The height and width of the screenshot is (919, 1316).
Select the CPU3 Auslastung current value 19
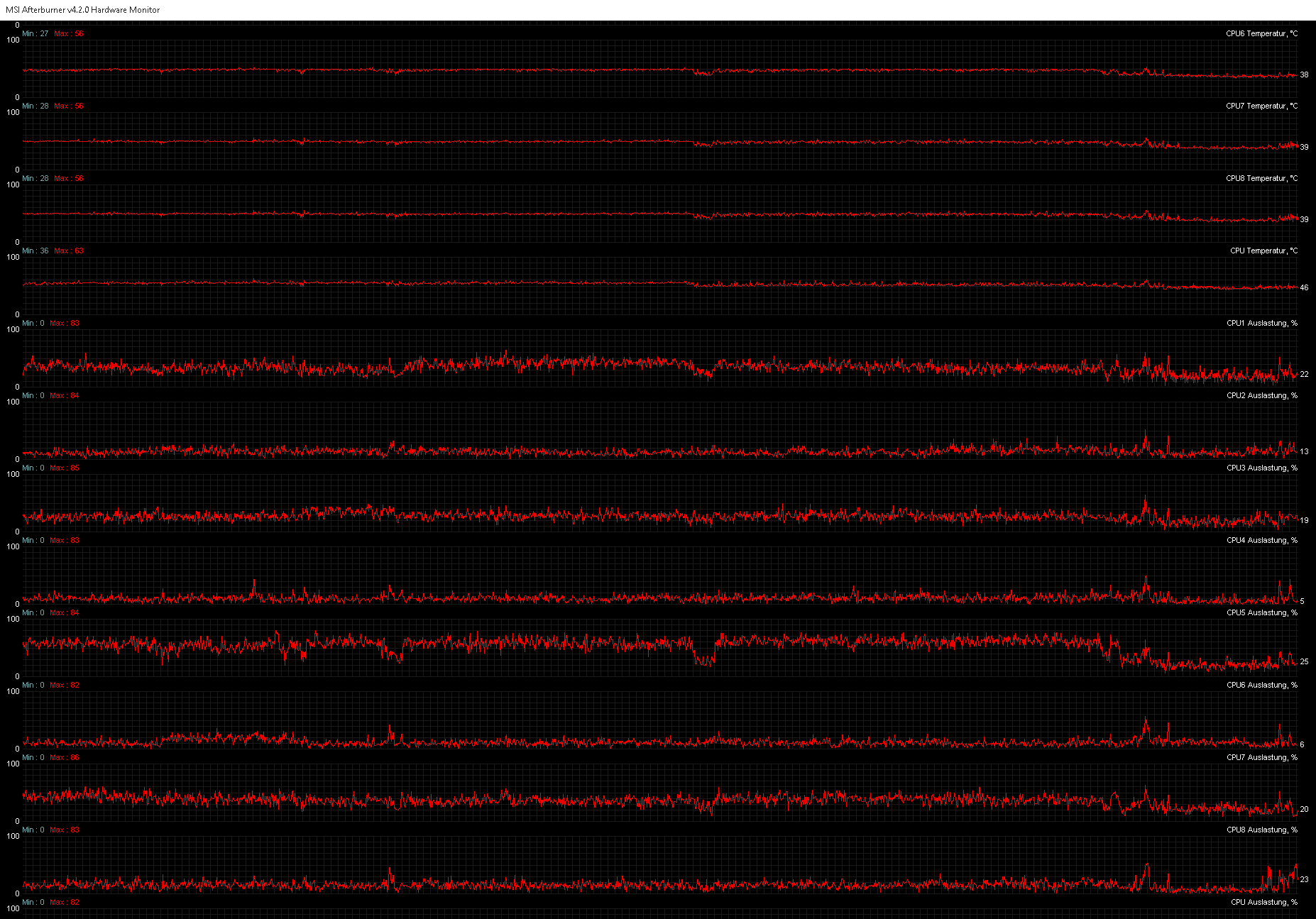click(1304, 520)
